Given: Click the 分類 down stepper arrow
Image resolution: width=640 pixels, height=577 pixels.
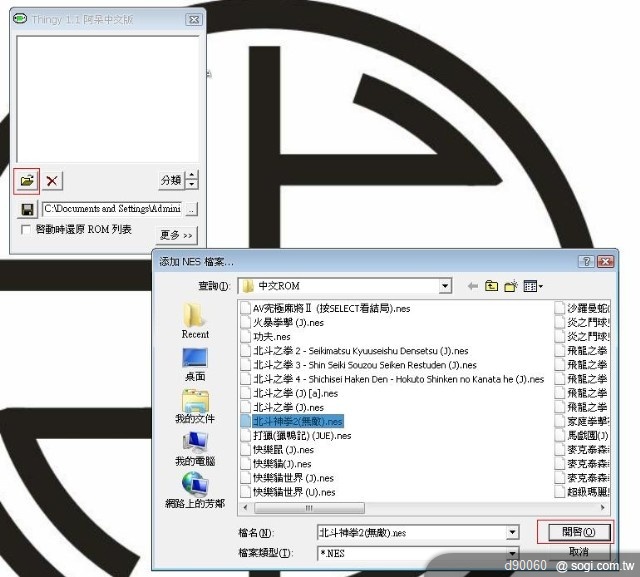Looking at the screenshot, I should [x=192, y=184].
